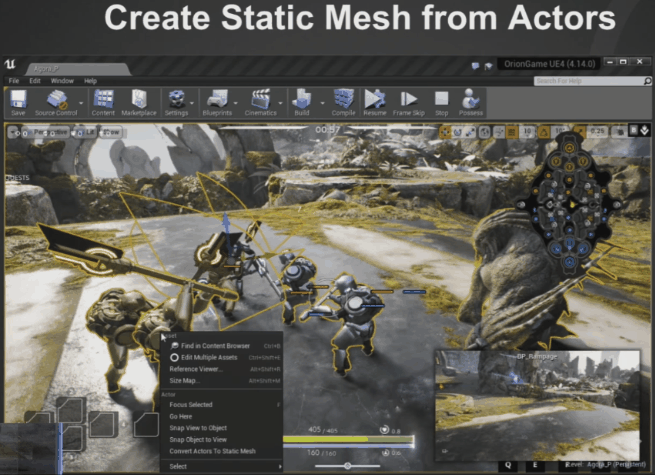Image resolution: width=655 pixels, height=475 pixels.
Task: Toggle surface snapping icon in viewport
Action: pyautogui.click(x=499, y=132)
